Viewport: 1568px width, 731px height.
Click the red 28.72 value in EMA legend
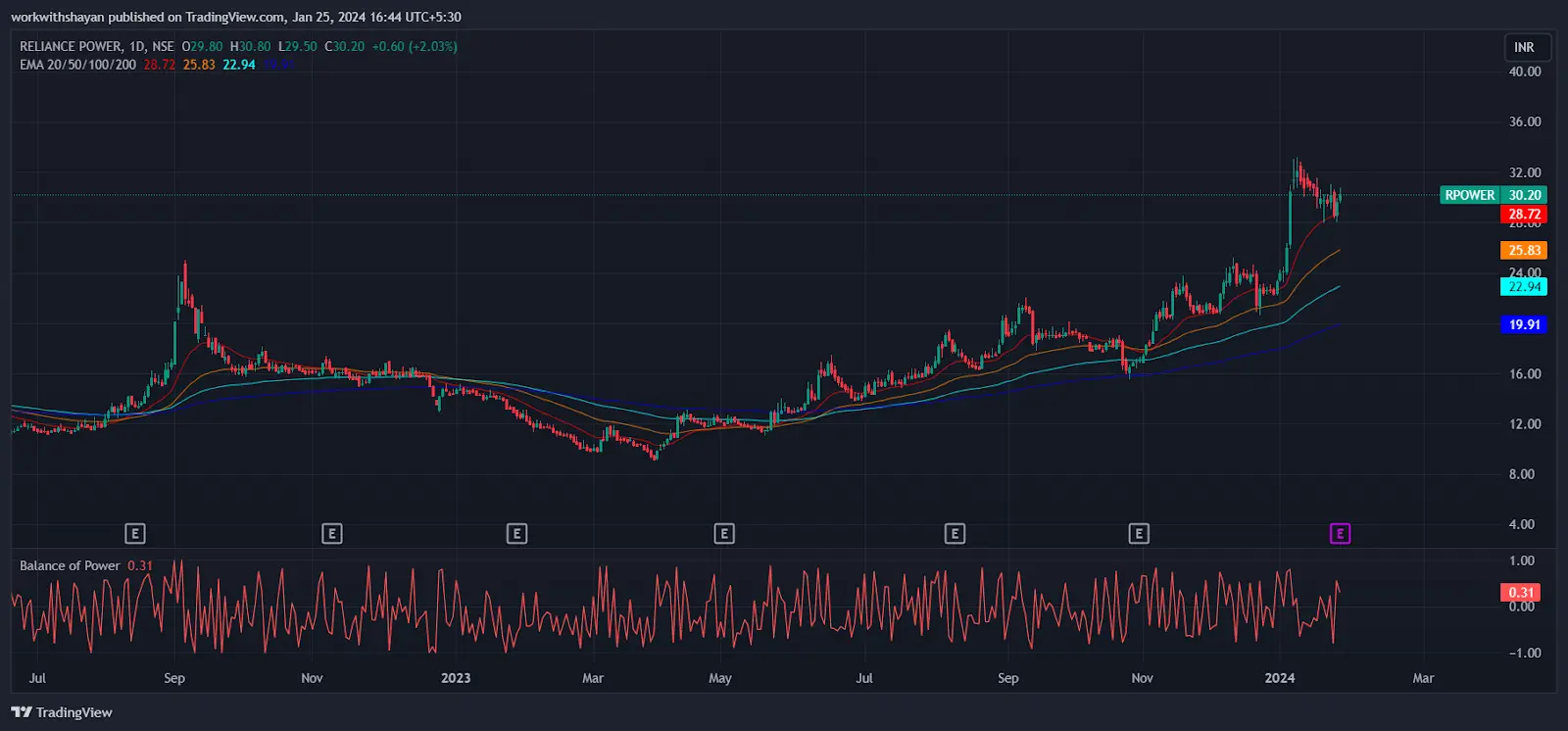(159, 65)
